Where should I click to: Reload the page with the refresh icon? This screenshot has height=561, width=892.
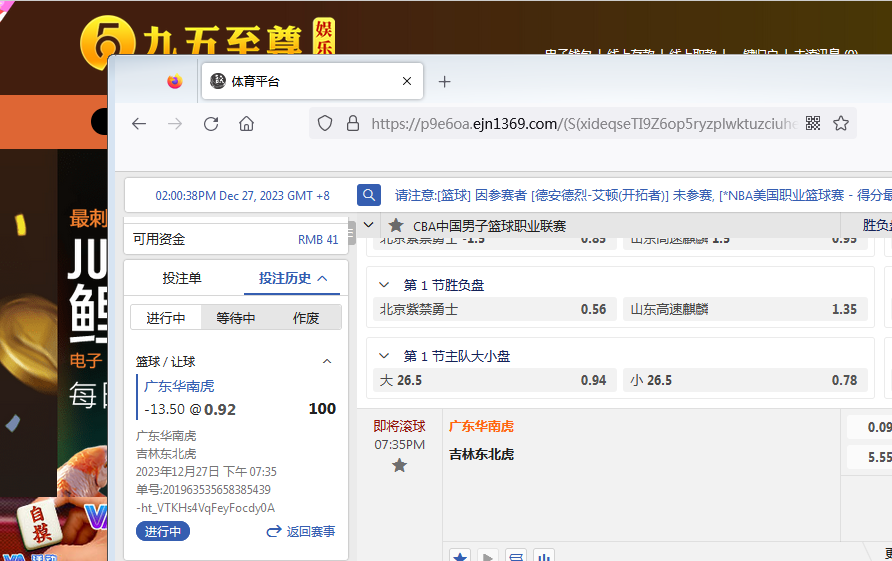click(211, 124)
